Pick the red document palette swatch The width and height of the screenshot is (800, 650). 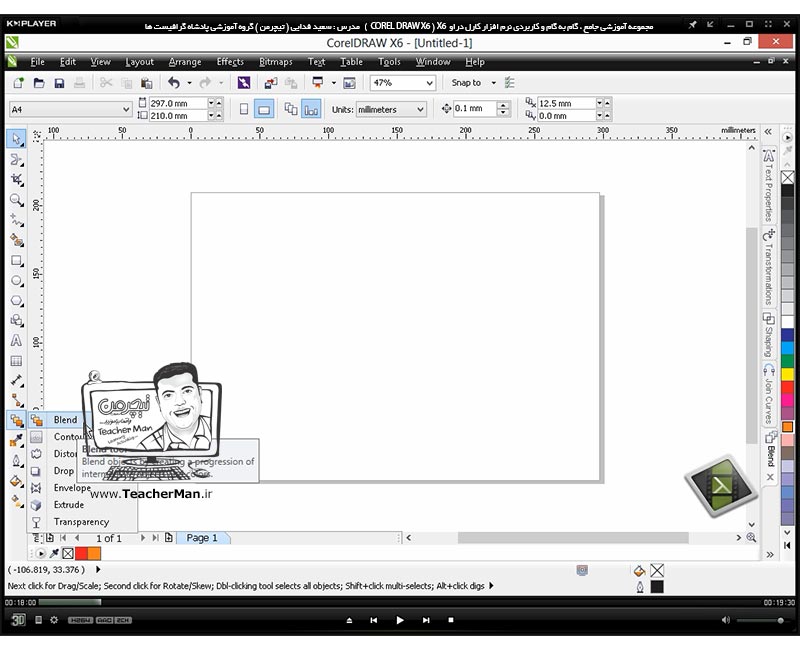81,553
